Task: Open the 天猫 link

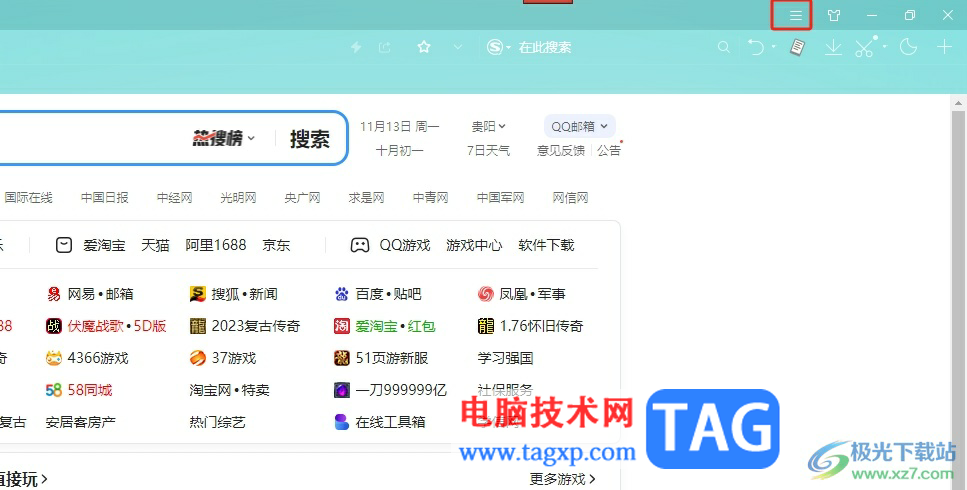Action: 155,245
